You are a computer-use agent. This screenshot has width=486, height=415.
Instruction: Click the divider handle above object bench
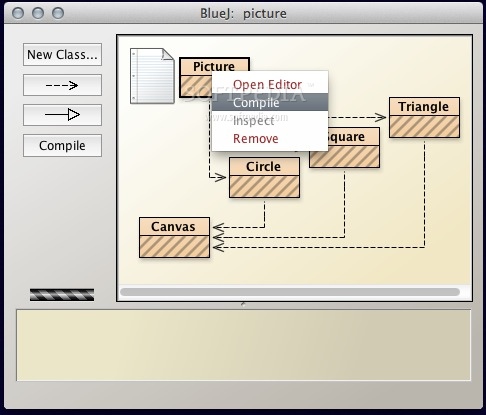tap(243, 304)
